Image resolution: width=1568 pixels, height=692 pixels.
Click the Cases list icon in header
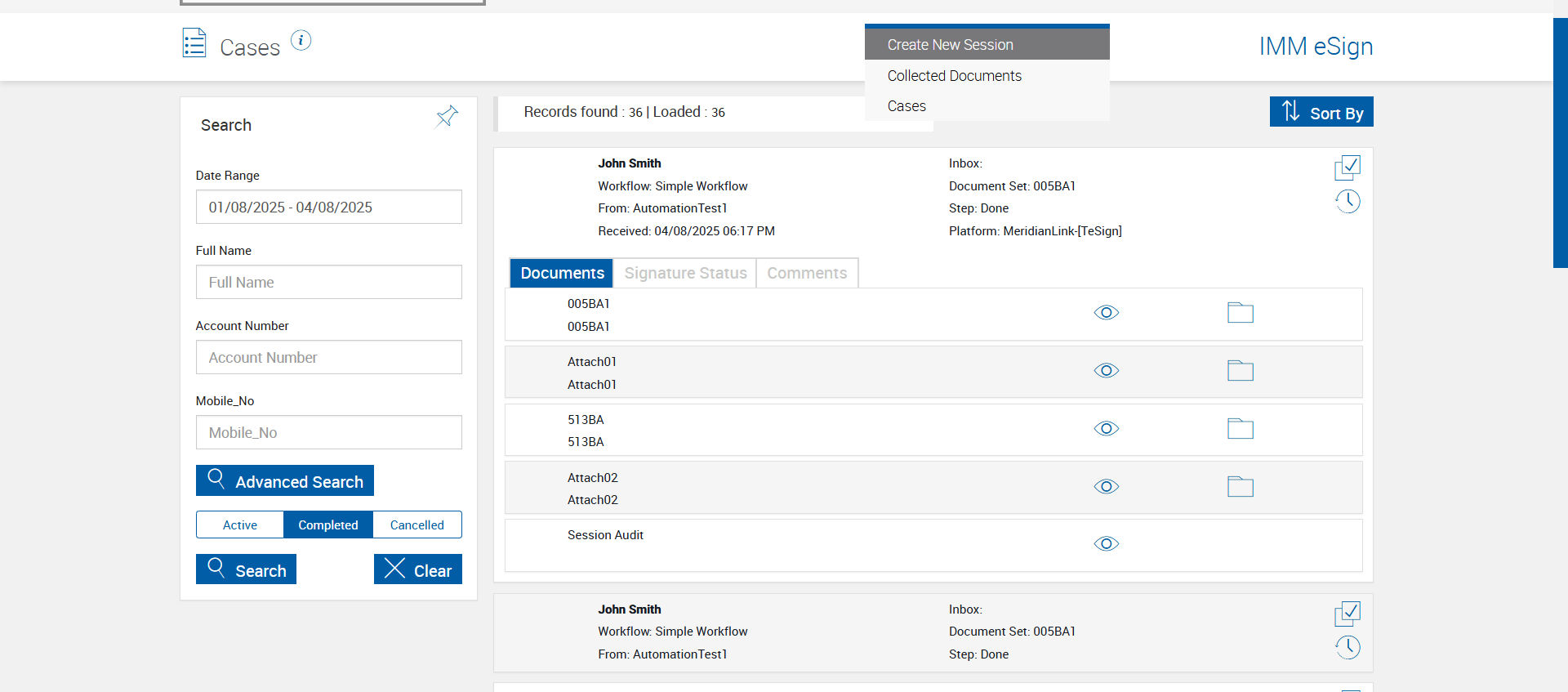(x=194, y=43)
